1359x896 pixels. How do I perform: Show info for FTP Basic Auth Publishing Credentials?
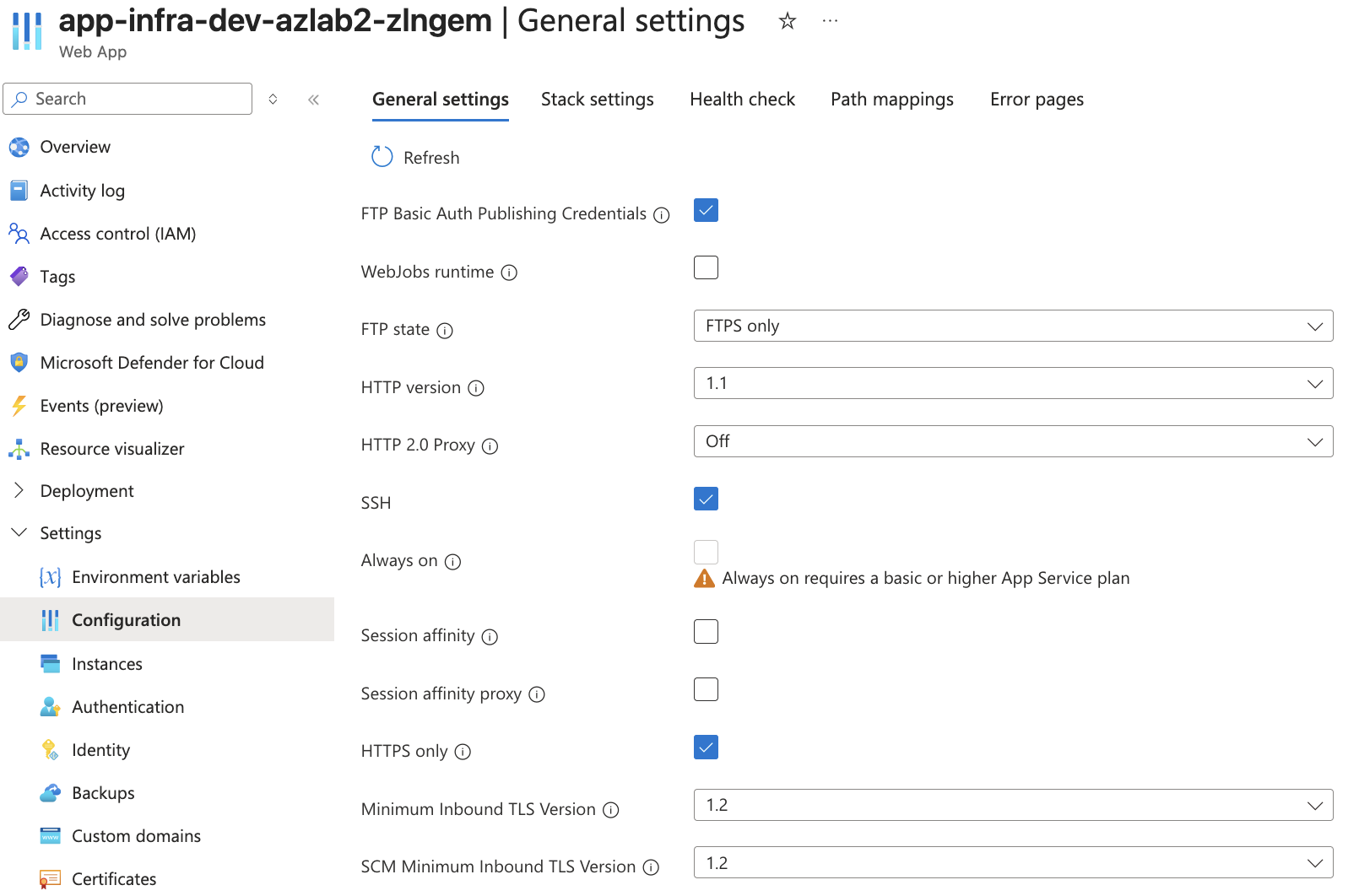[662, 215]
